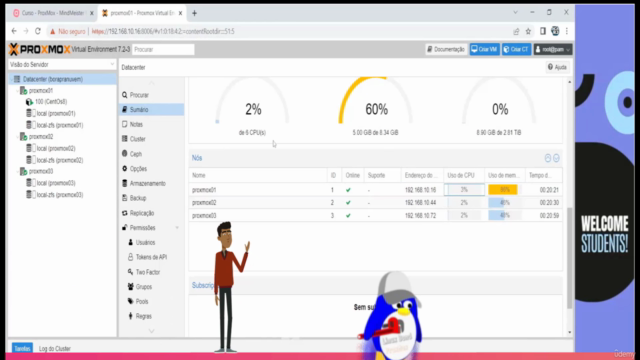The width and height of the screenshot is (640, 360).
Task: Collapse the Nós panel with up-arrow icon
Action: click(548, 158)
